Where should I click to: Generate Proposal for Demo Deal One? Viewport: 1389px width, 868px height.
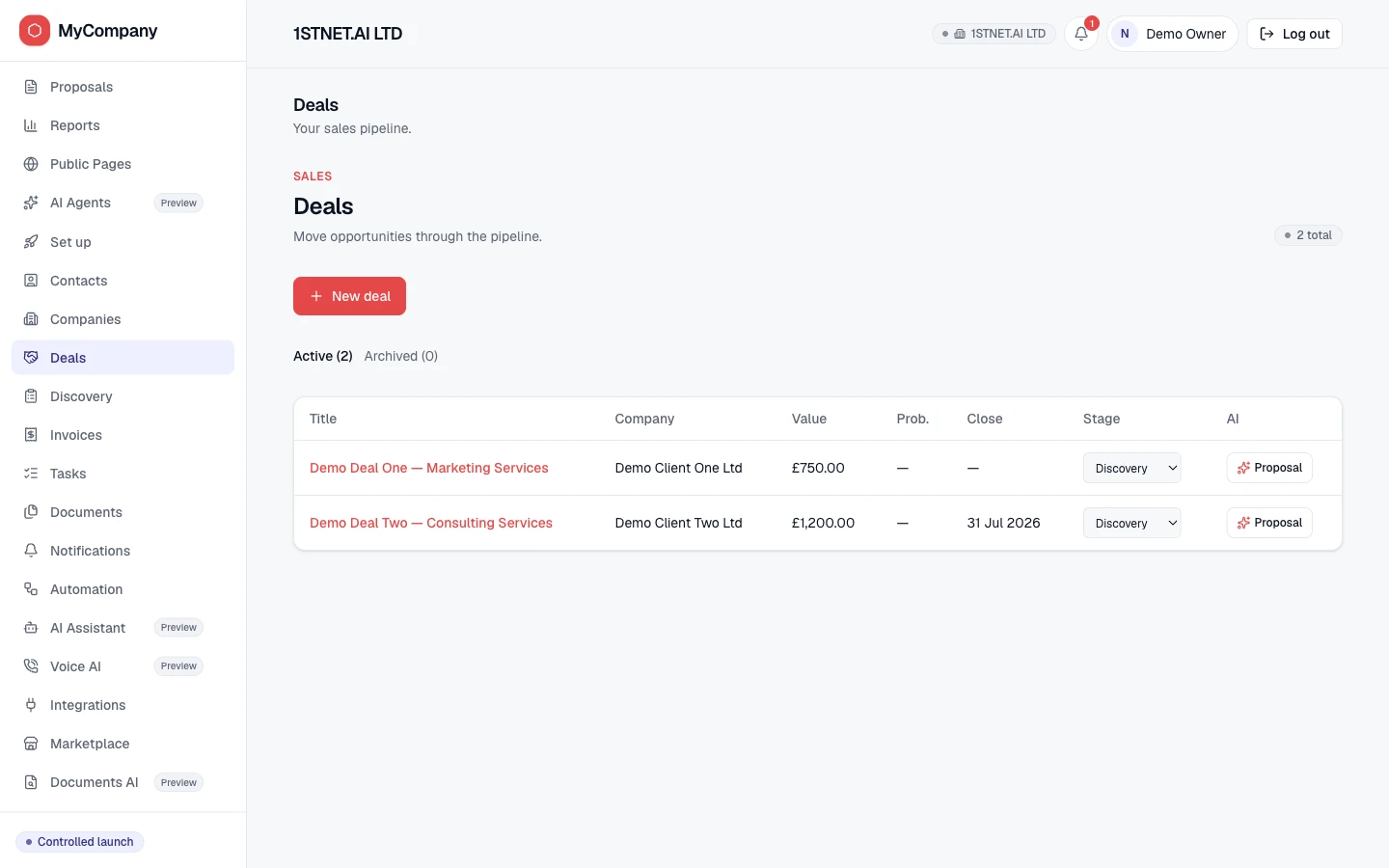(x=1269, y=468)
